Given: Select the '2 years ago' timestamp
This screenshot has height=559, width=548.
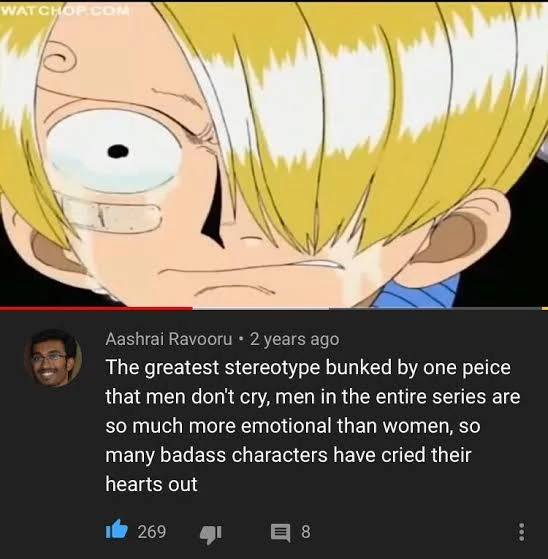Looking at the screenshot, I should pyautogui.click(x=295, y=339).
